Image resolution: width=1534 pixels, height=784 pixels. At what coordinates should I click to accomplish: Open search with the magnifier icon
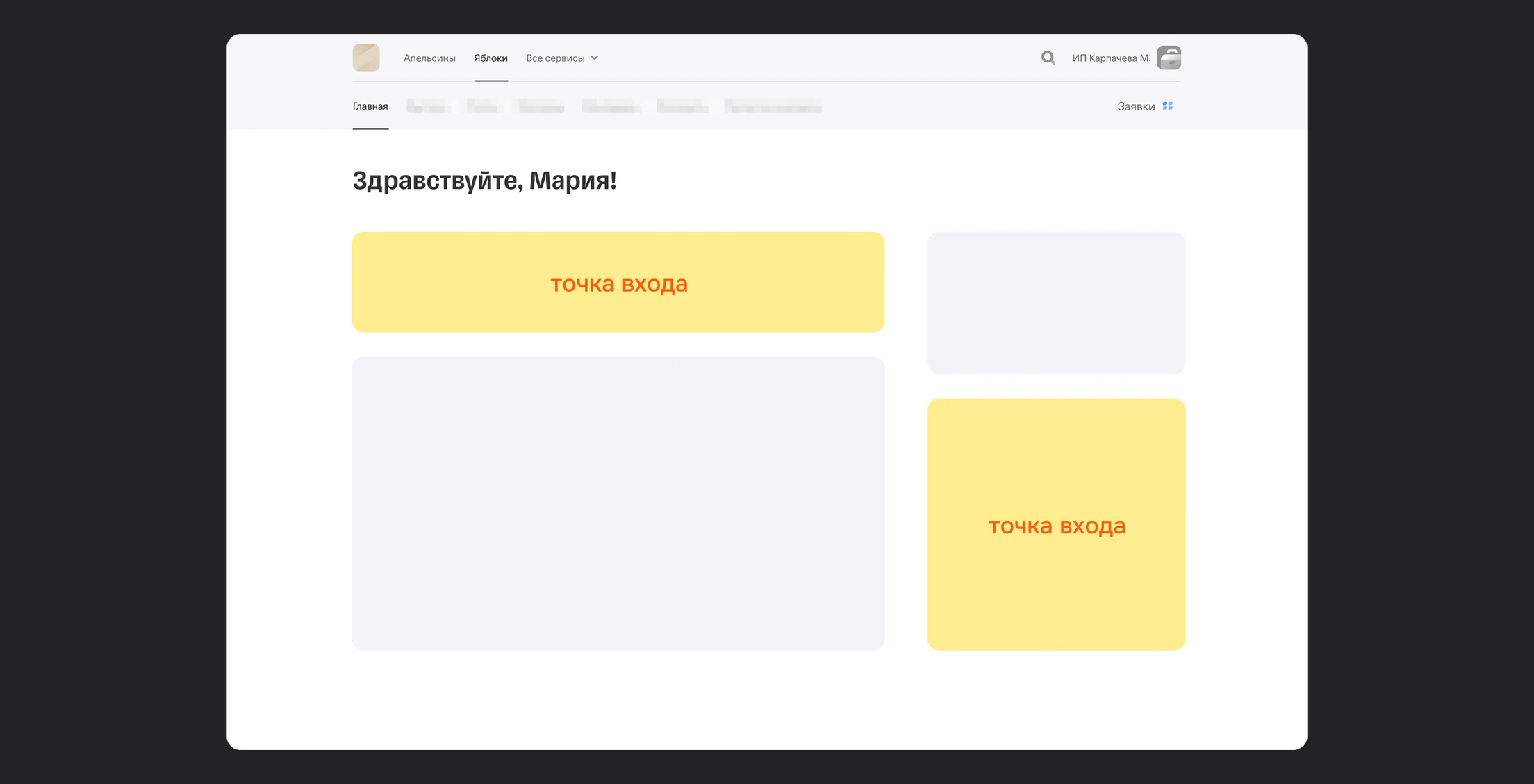coord(1048,58)
